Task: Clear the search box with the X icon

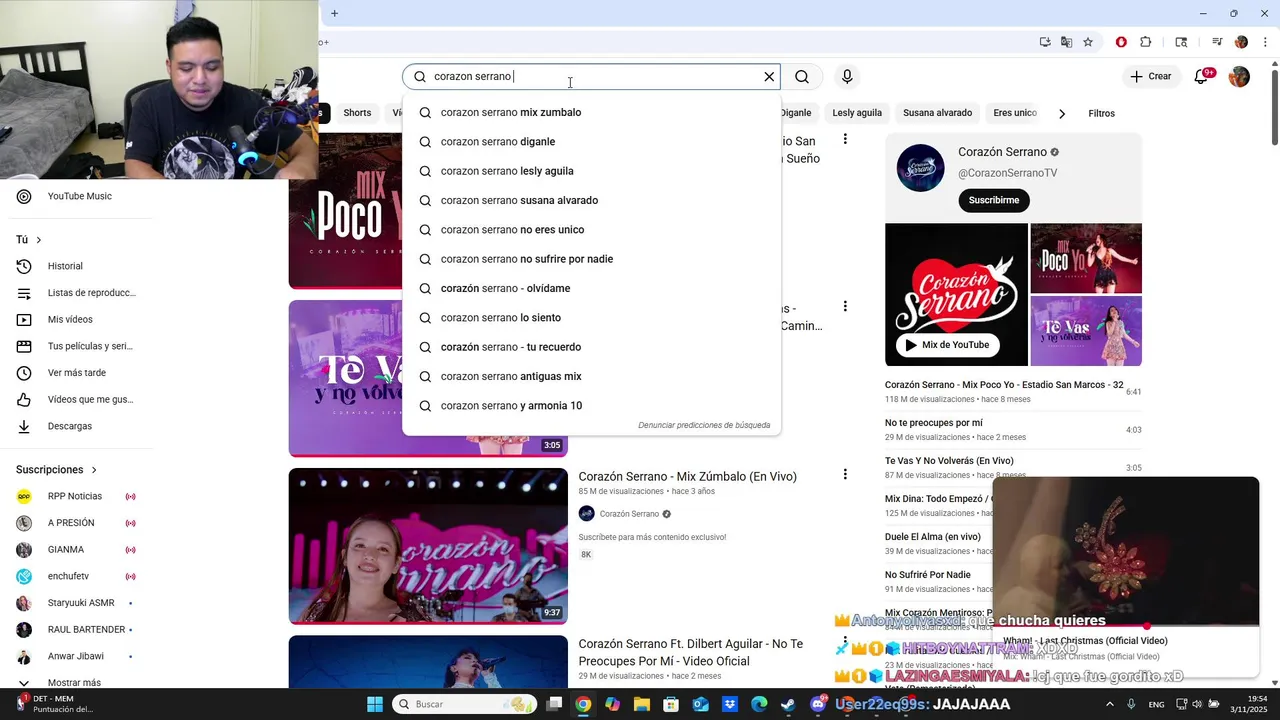Action: (x=769, y=77)
